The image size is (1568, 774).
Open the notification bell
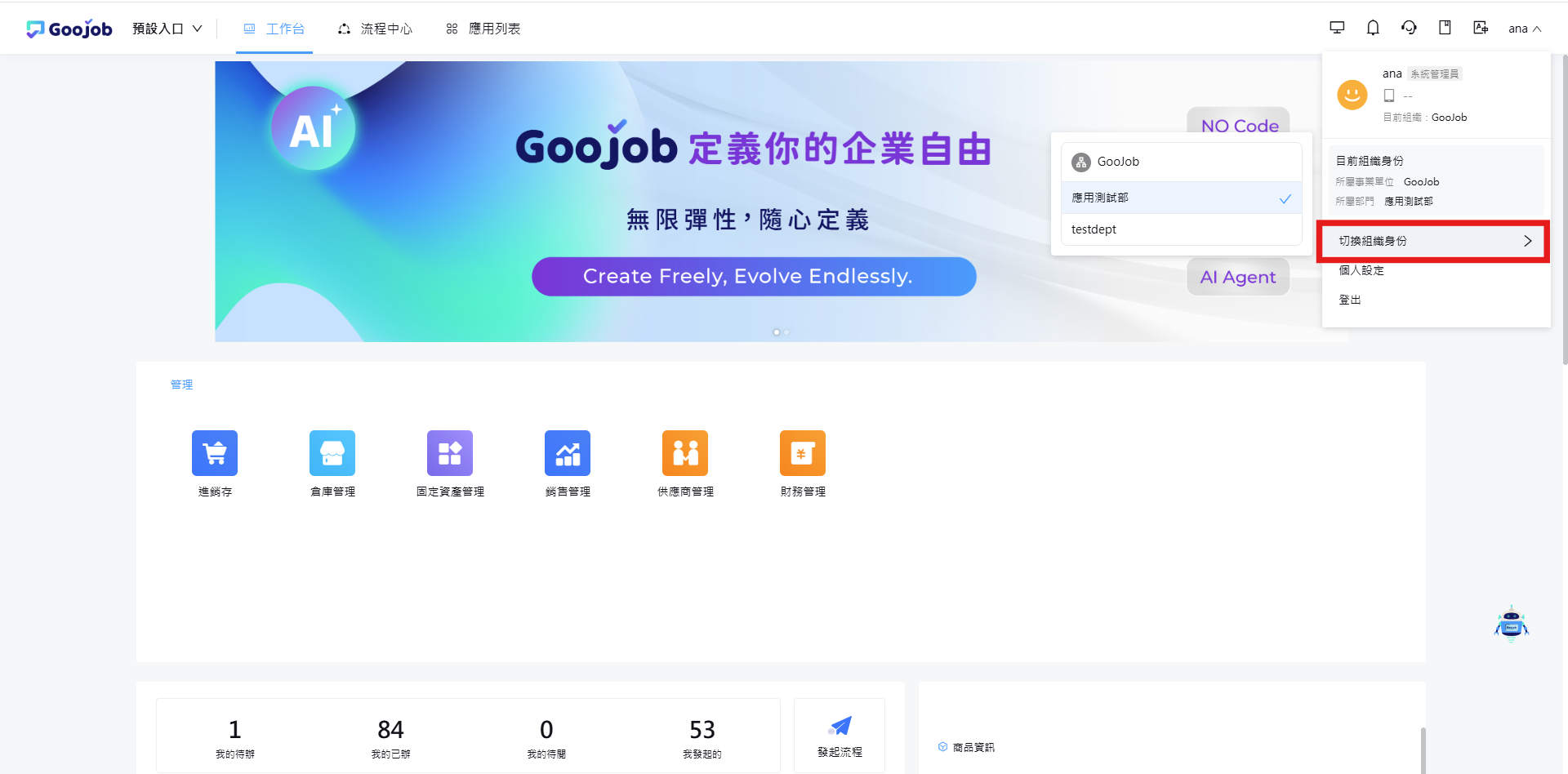(x=1373, y=28)
